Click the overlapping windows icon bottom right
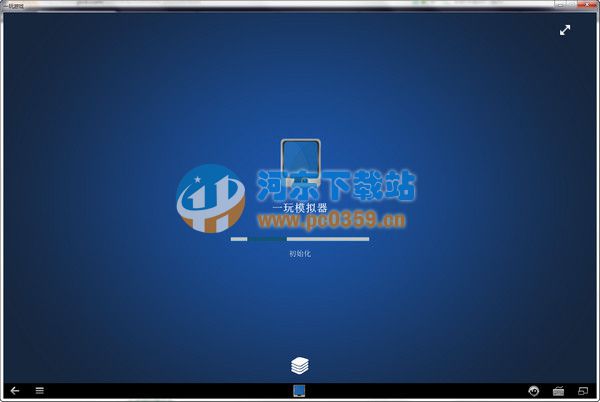 pyautogui.click(x=583, y=391)
